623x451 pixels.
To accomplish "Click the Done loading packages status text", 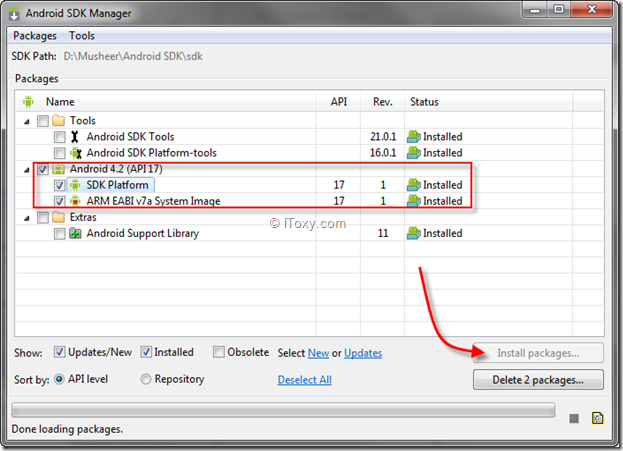I will point(67,429).
